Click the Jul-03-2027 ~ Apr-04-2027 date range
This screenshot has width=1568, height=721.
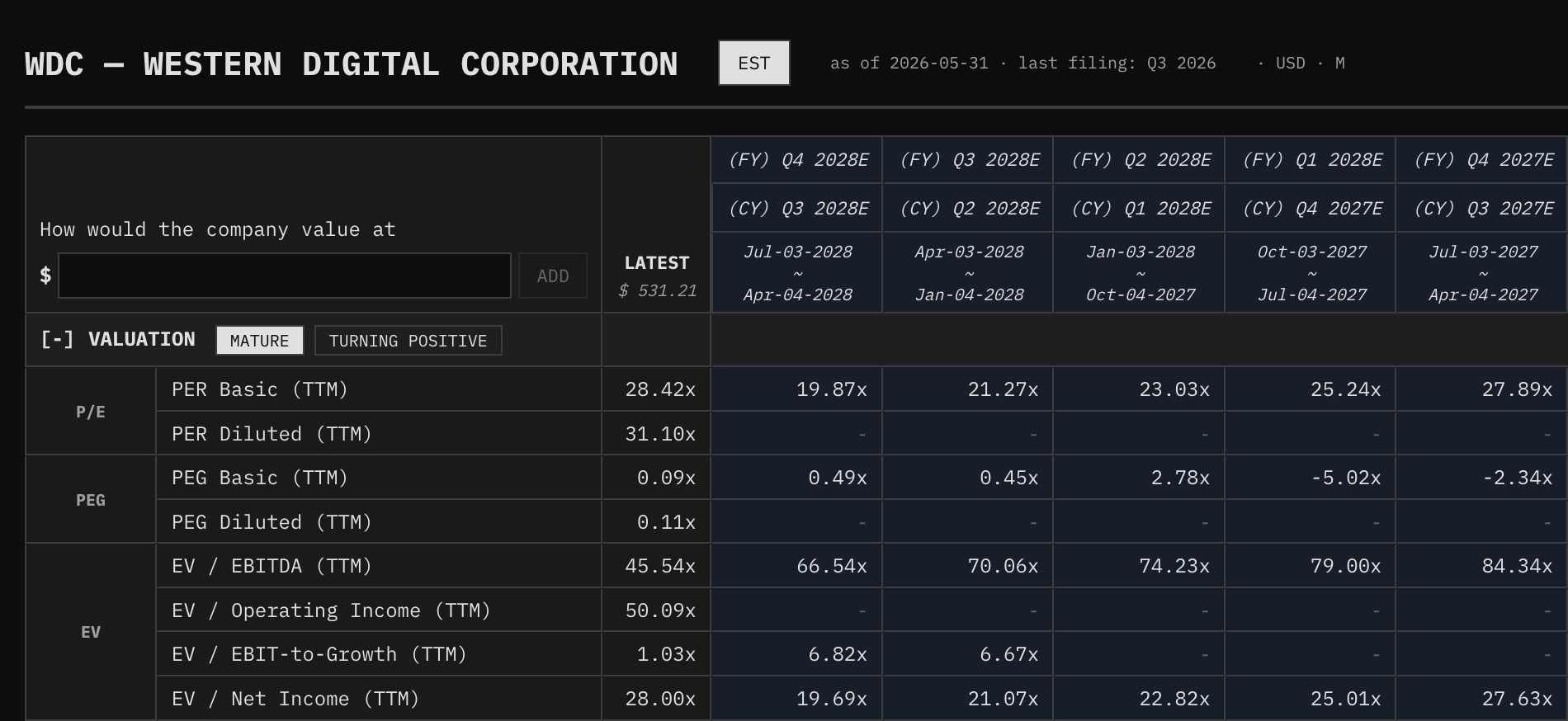[x=1482, y=273]
